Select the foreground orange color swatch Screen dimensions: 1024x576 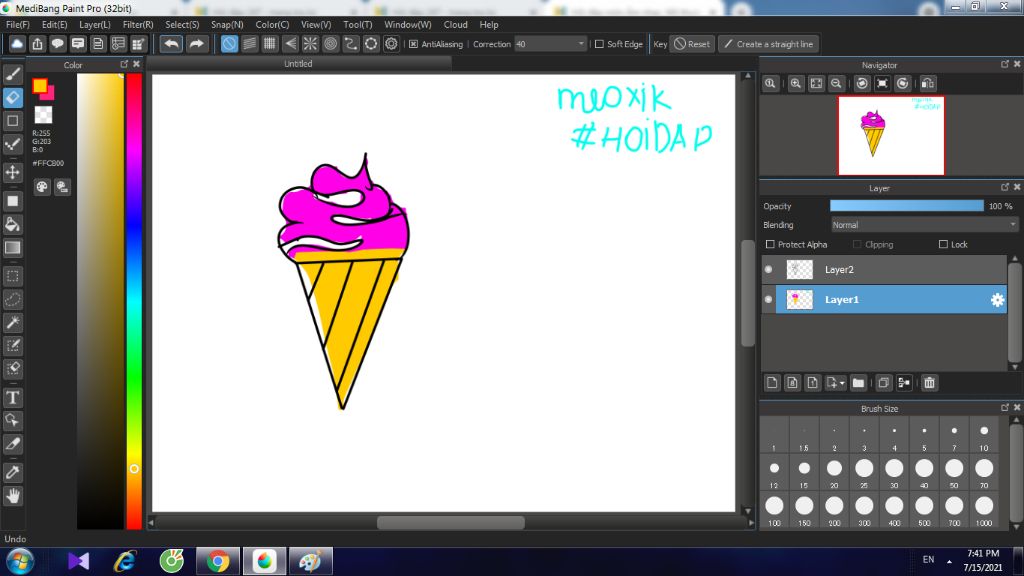40,86
